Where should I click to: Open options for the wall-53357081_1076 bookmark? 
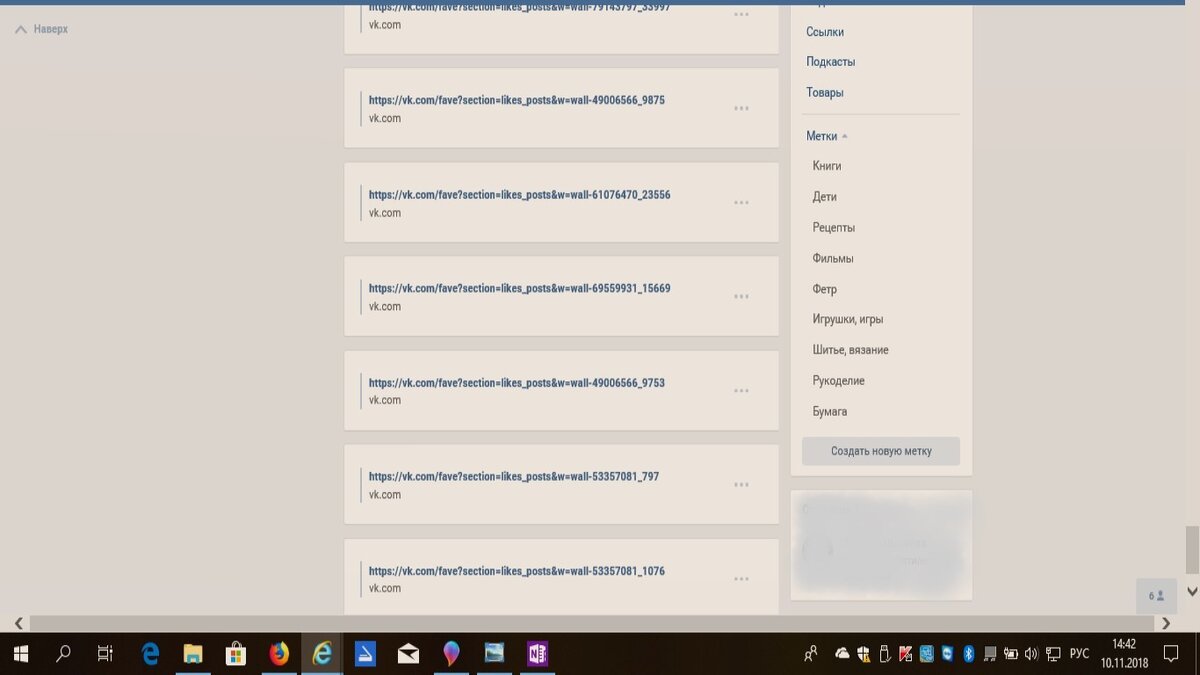pyautogui.click(x=741, y=578)
